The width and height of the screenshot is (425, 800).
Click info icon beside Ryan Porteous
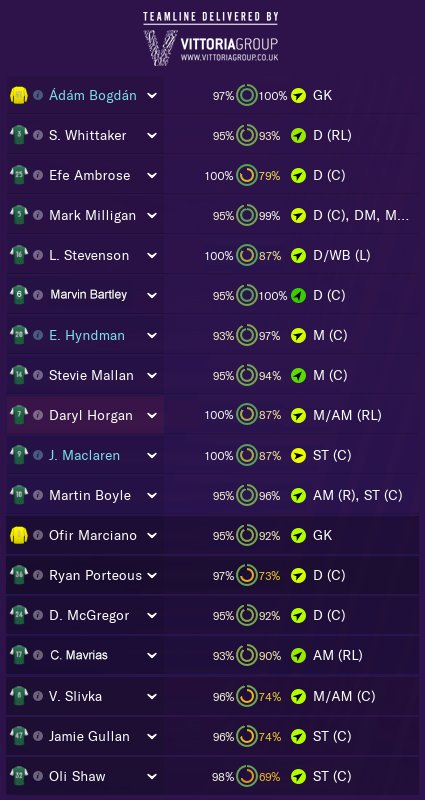(x=38, y=575)
